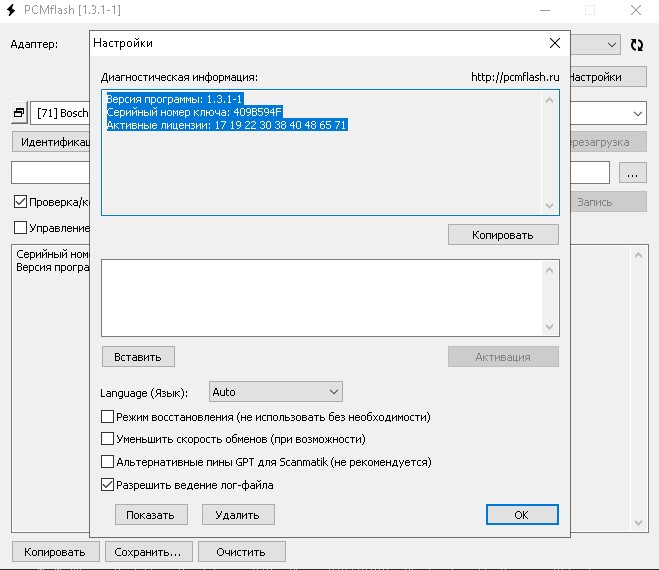Enable Режим восстановления checkbox
This screenshot has width=659, height=570.
click(x=108, y=417)
